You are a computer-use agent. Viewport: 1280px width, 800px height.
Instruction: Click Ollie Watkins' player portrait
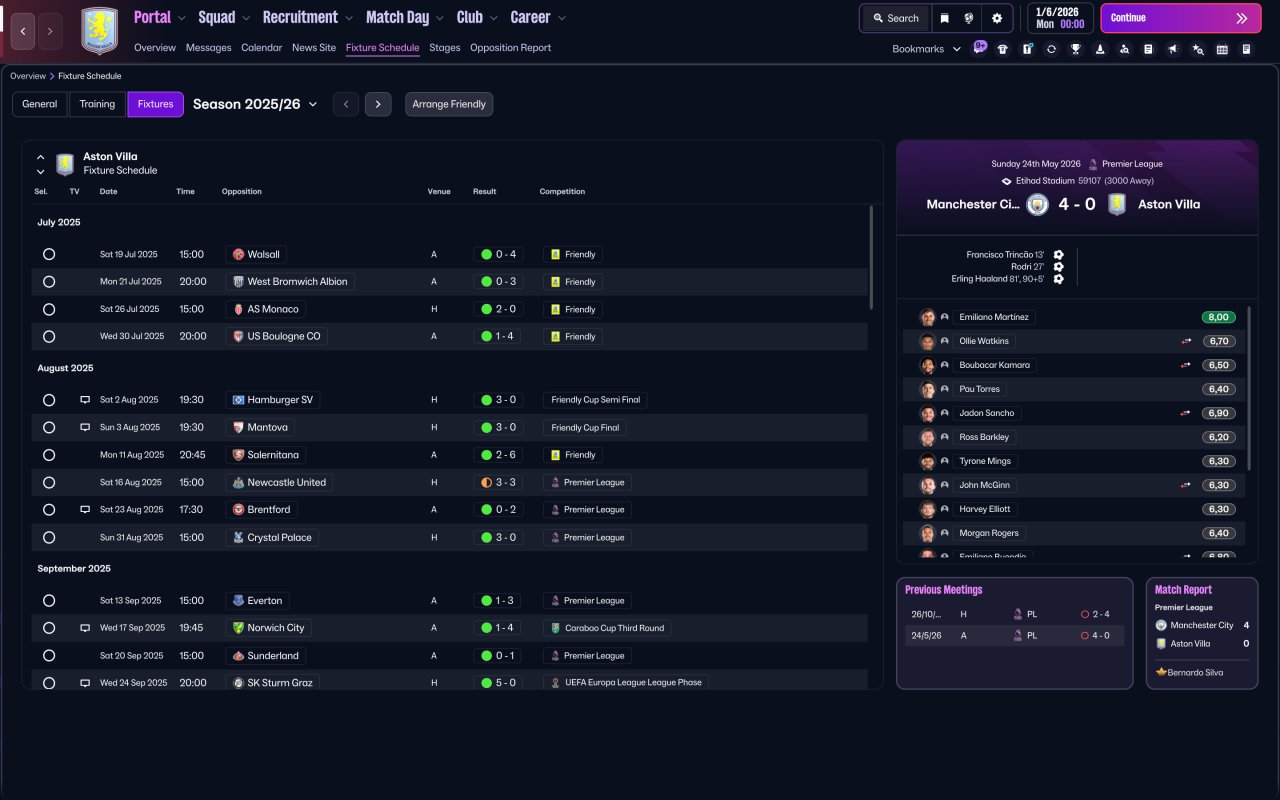click(x=928, y=341)
